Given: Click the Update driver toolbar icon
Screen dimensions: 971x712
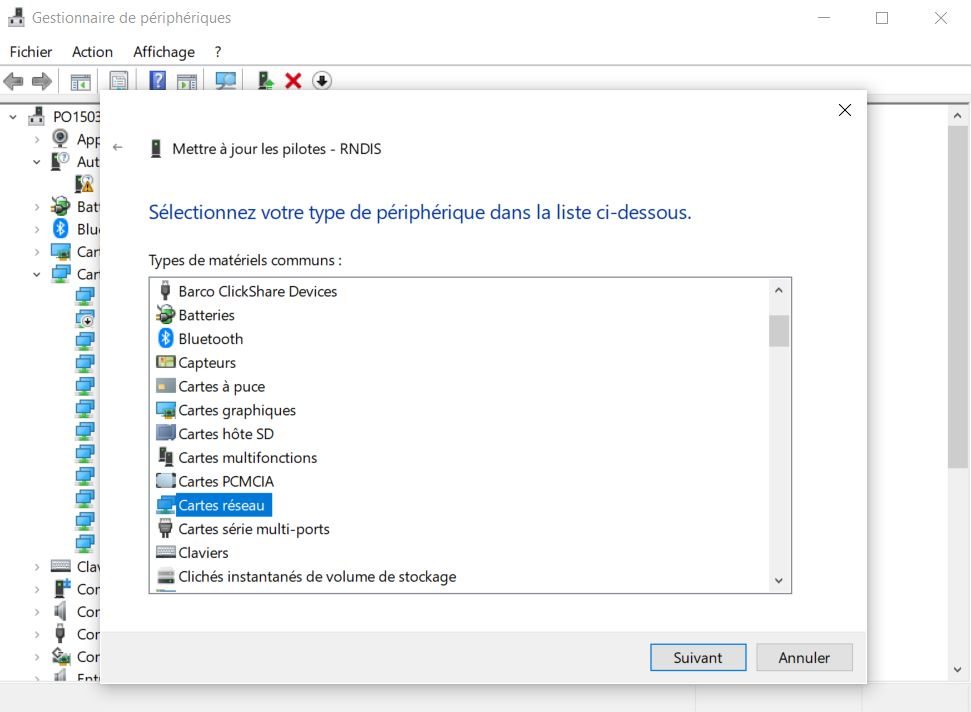Looking at the screenshot, I should click(266, 80).
